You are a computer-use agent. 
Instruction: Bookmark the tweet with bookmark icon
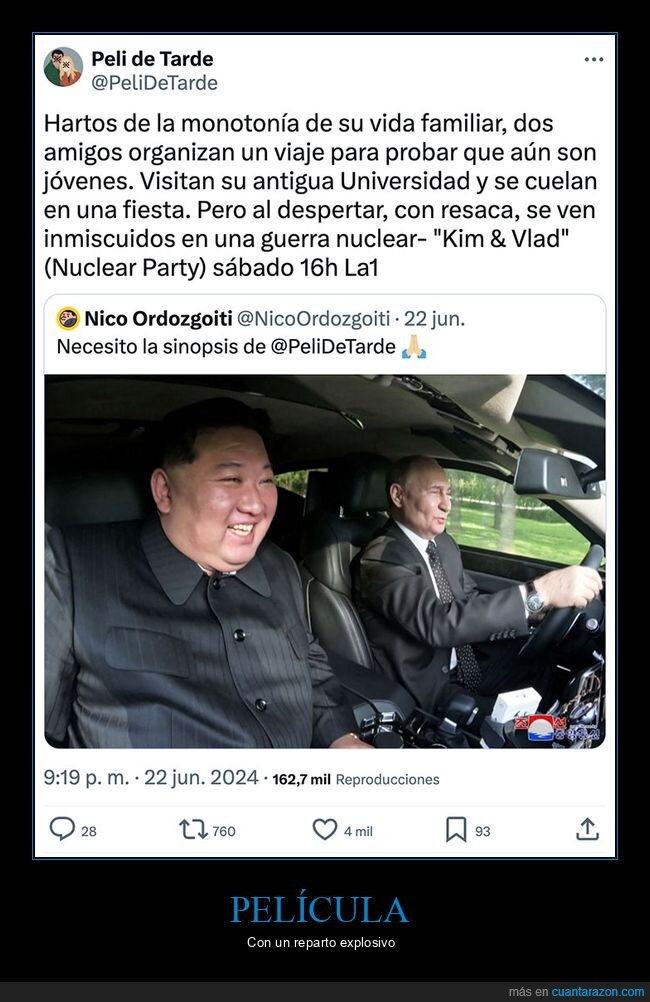click(x=456, y=829)
